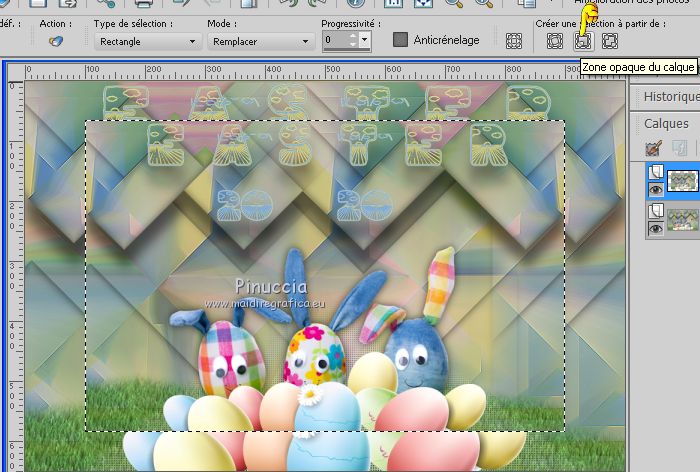The height and width of the screenshot is (472, 700).
Task: Click the Zone opaque du calque icon
Action: click(x=583, y=41)
